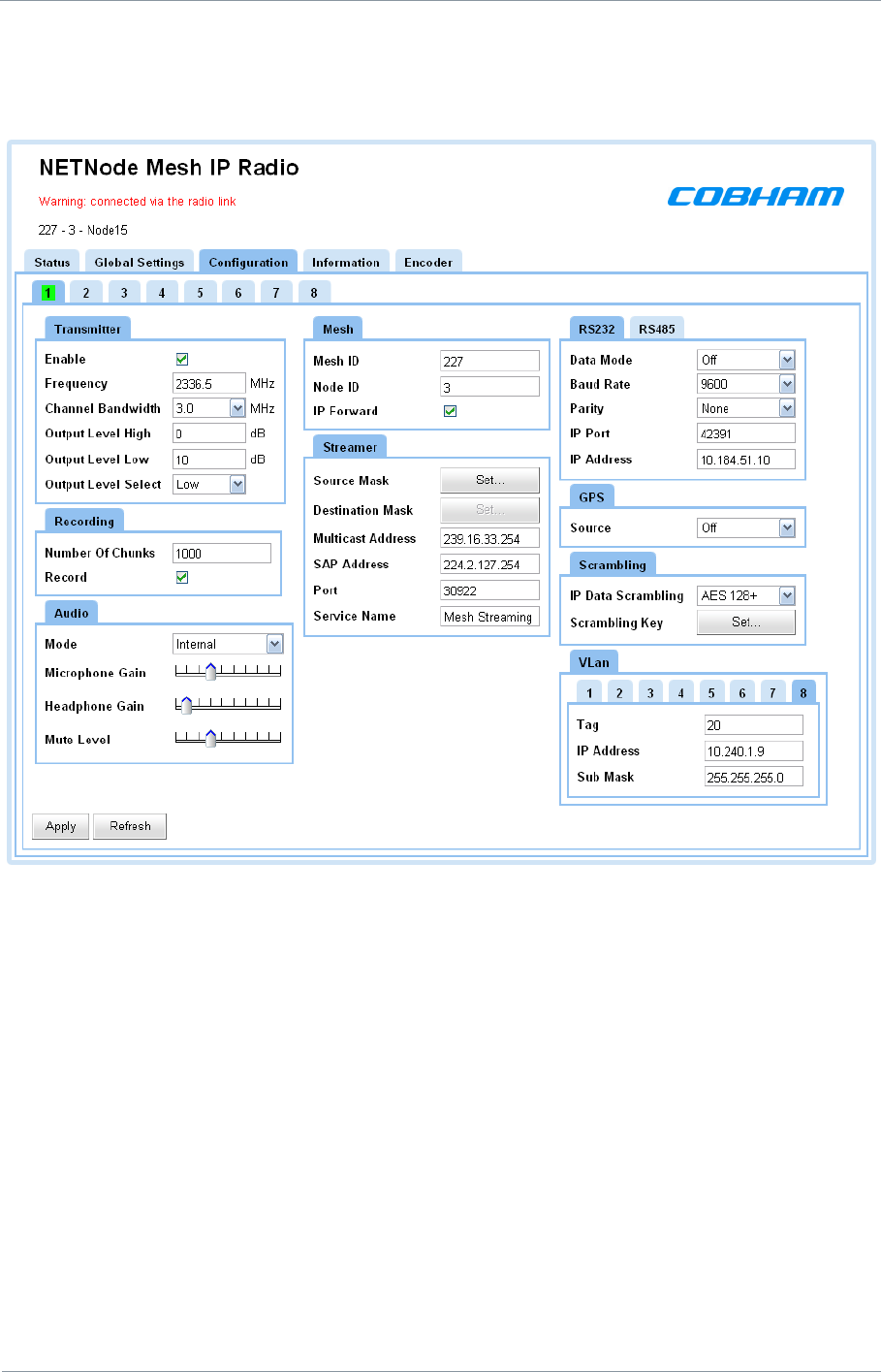Toggle the Record checkbox
The height and width of the screenshot is (1372, 881).
[182, 578]
